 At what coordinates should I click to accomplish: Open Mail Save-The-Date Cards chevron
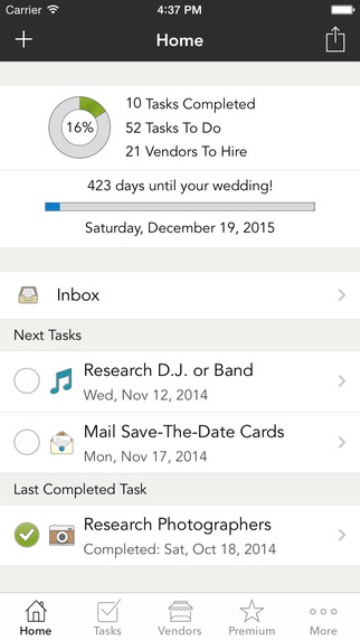[342, 442]
